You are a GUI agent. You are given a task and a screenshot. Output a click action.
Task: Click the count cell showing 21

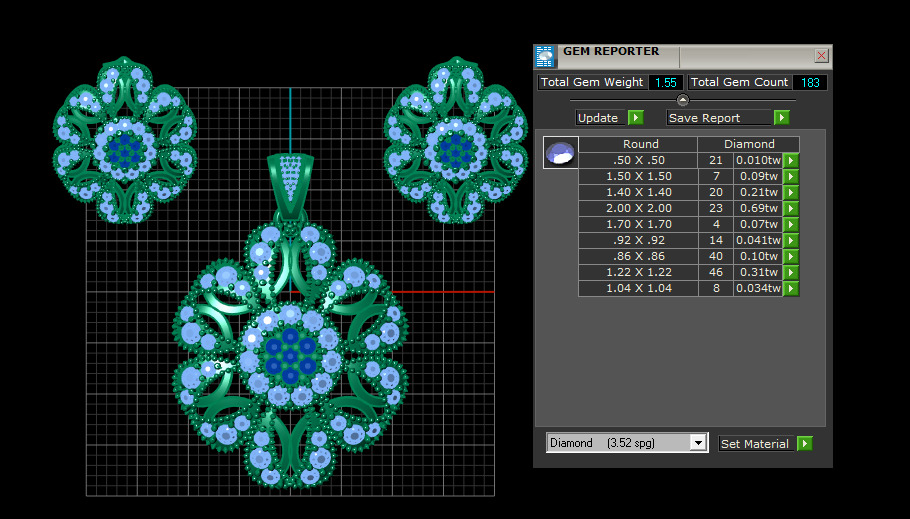(x=716, y=160)
